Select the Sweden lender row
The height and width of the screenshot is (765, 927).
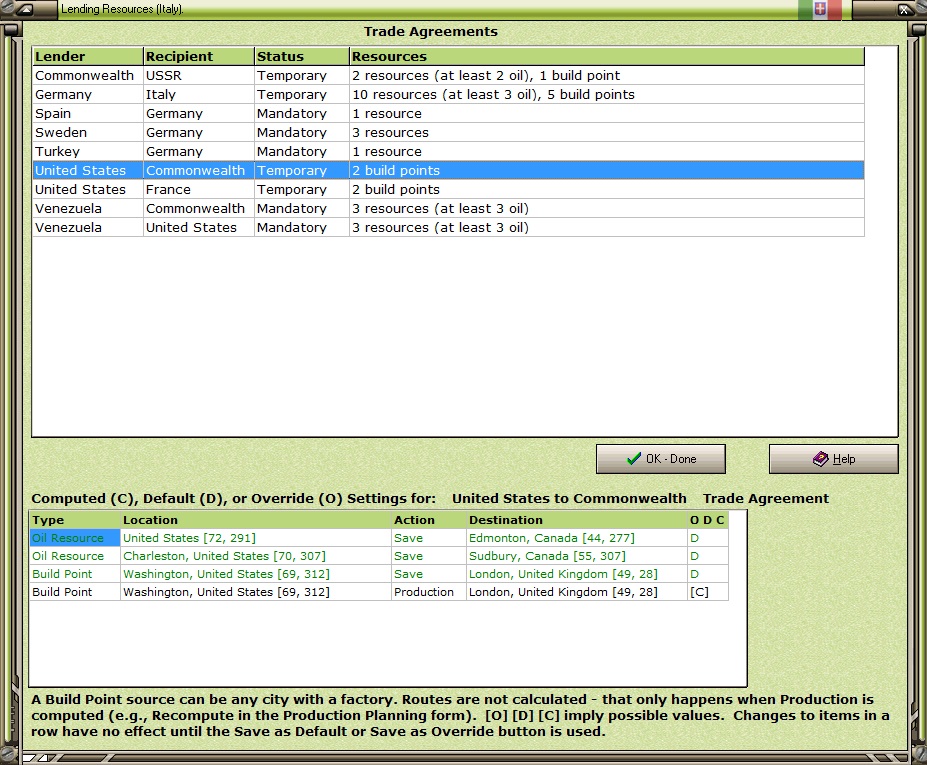pos(448,132)
